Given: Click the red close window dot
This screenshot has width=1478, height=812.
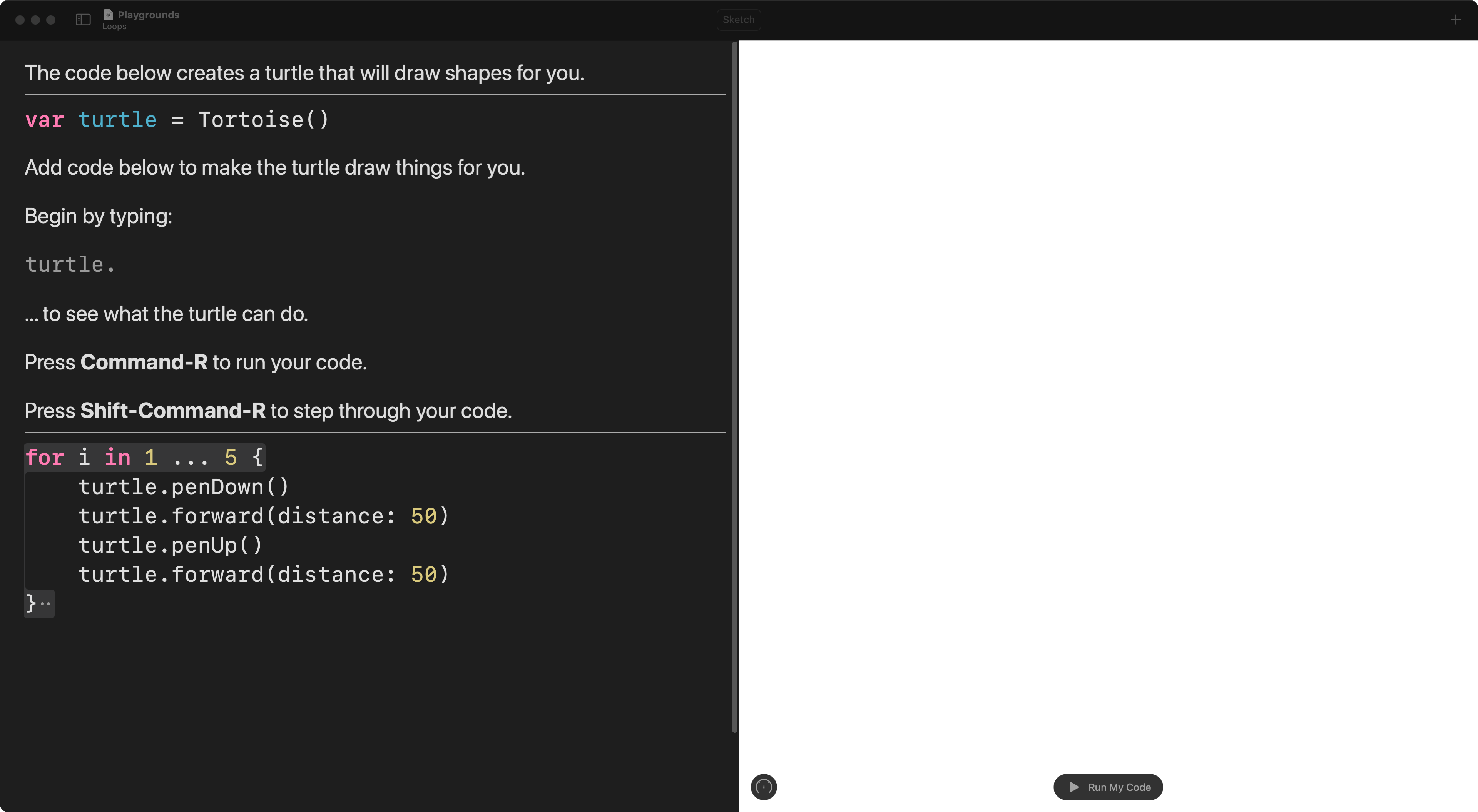Looking at the screenshot, I should tap(20, 20).
